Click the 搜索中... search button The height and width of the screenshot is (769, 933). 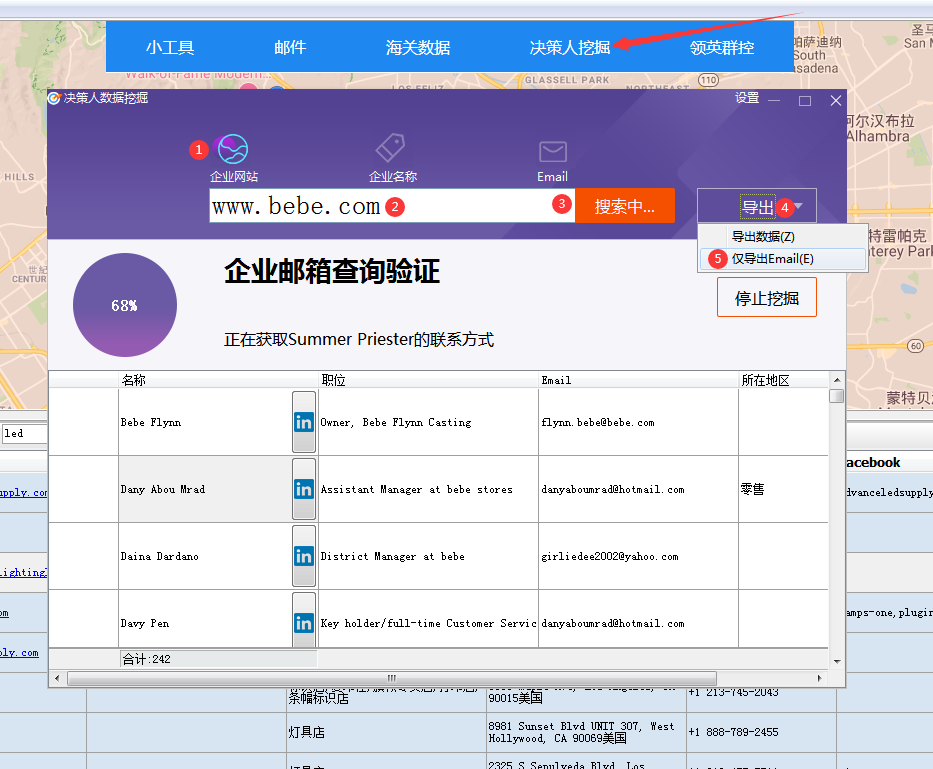coord(625,206)
